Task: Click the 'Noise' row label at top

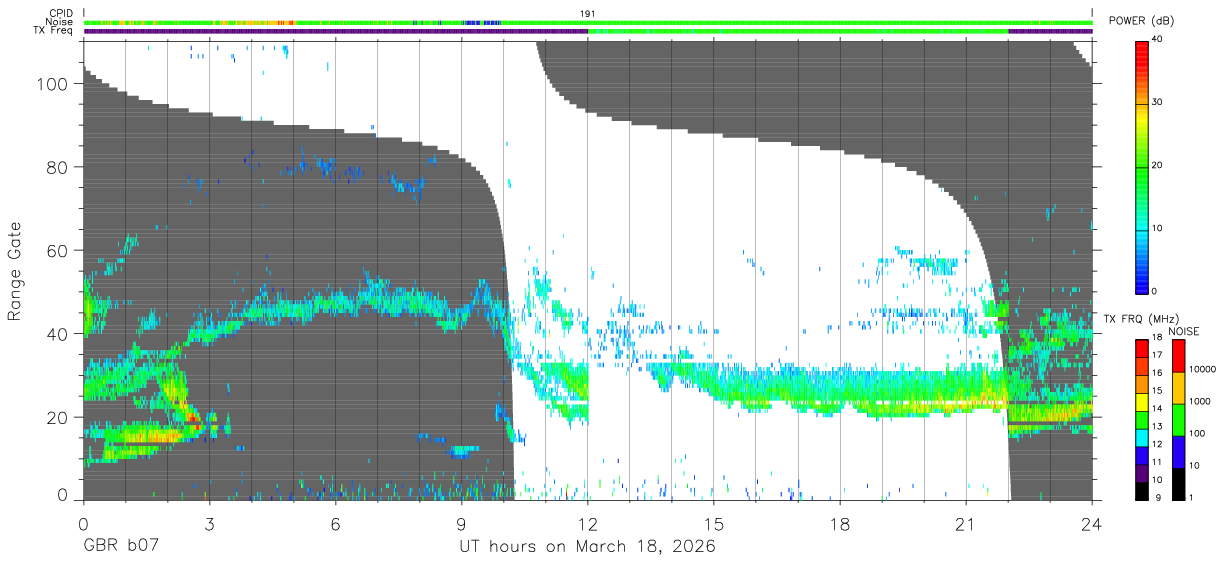Action: (61, 22)
